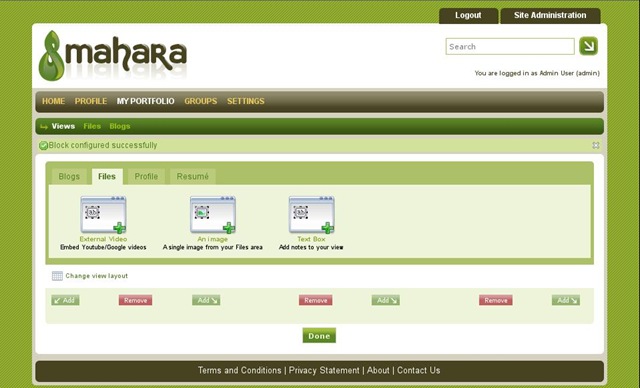The image size is (640, 388).
Task: Open the SETTINGS menu
Action: tap(246, 101)
